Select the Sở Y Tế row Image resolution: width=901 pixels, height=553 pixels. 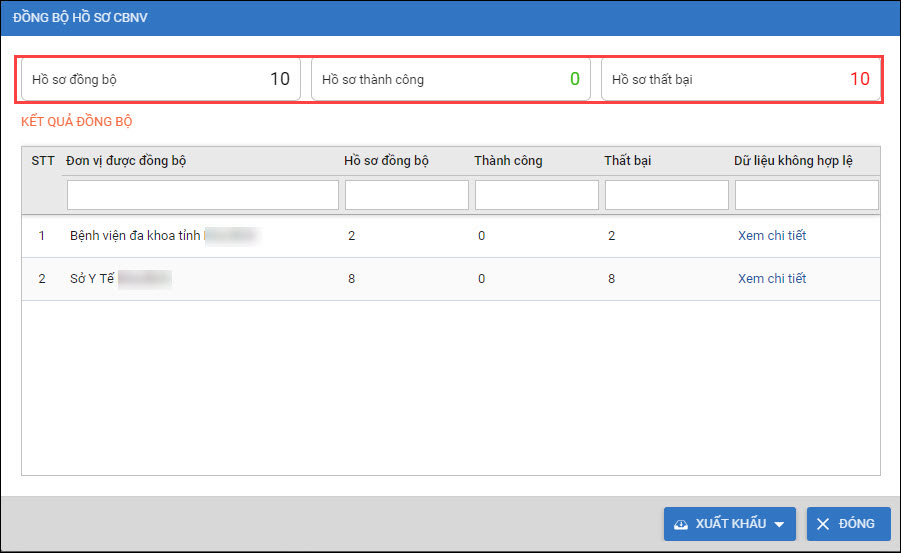click(451, 279)
